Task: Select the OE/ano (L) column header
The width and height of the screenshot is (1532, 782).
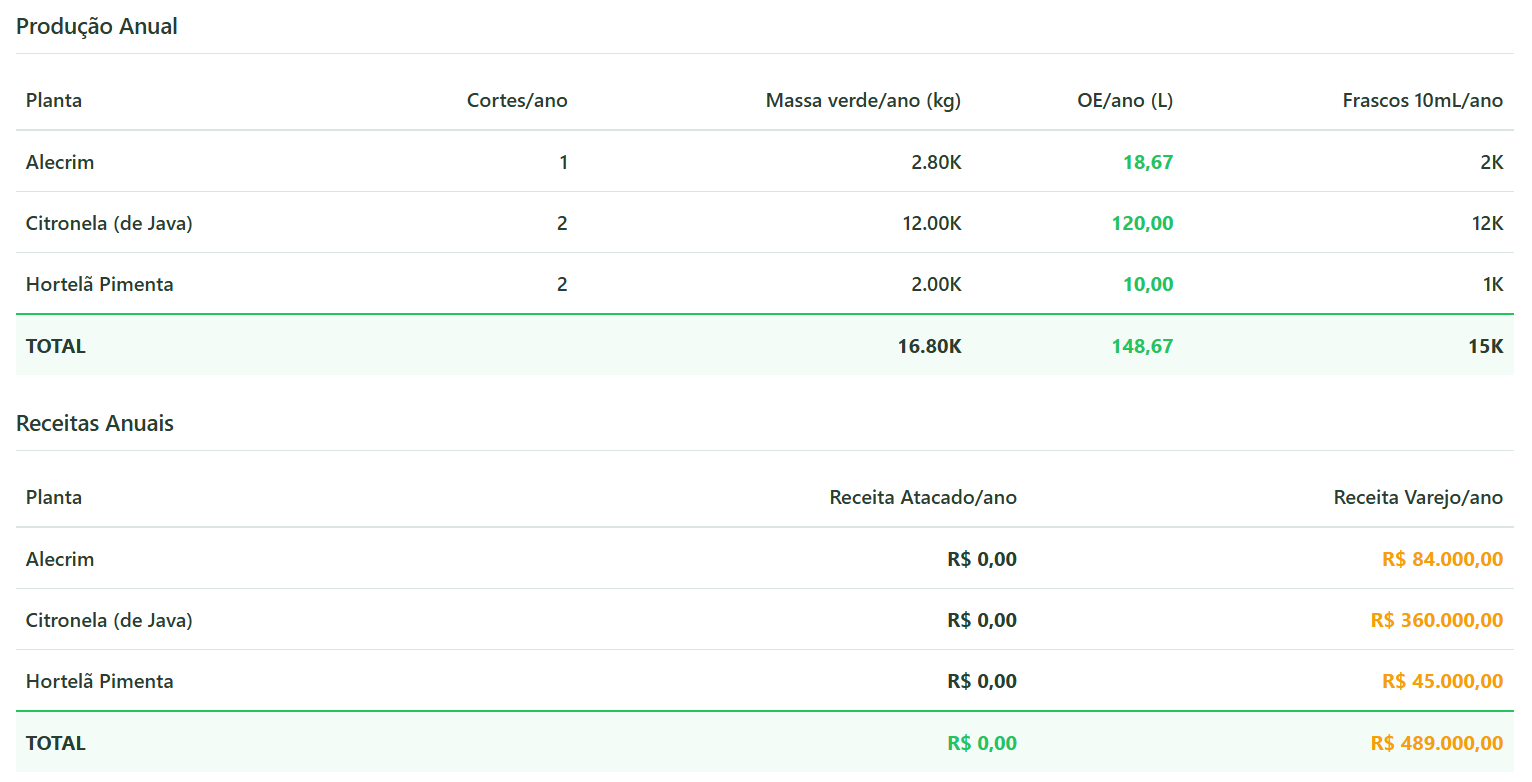Action: point(1125,100)
